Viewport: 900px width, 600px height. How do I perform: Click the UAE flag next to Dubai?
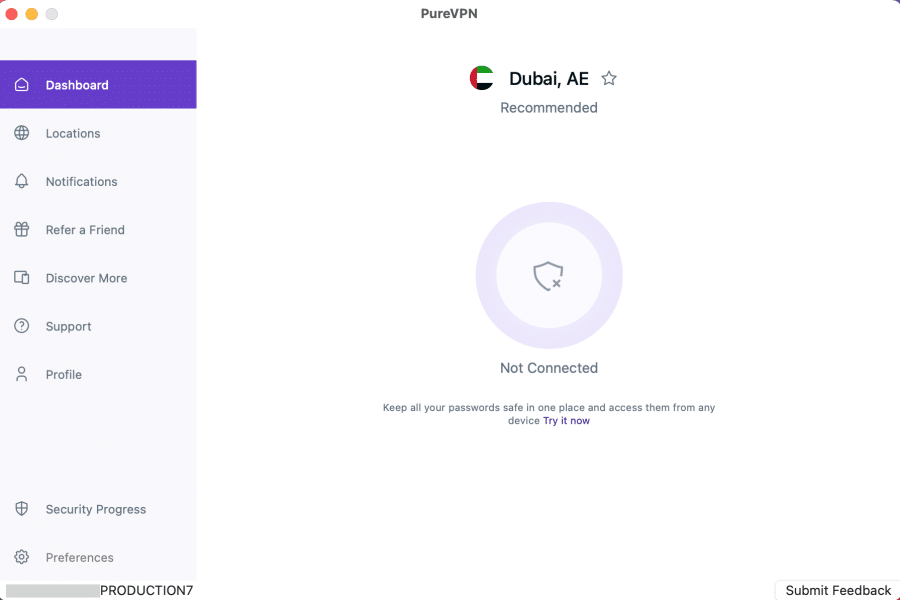[x=481, y=78]
